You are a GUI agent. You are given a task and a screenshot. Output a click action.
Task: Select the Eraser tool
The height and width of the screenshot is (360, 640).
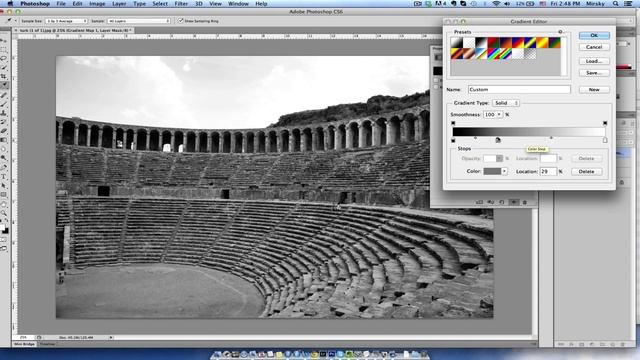(x=4, y=131)
